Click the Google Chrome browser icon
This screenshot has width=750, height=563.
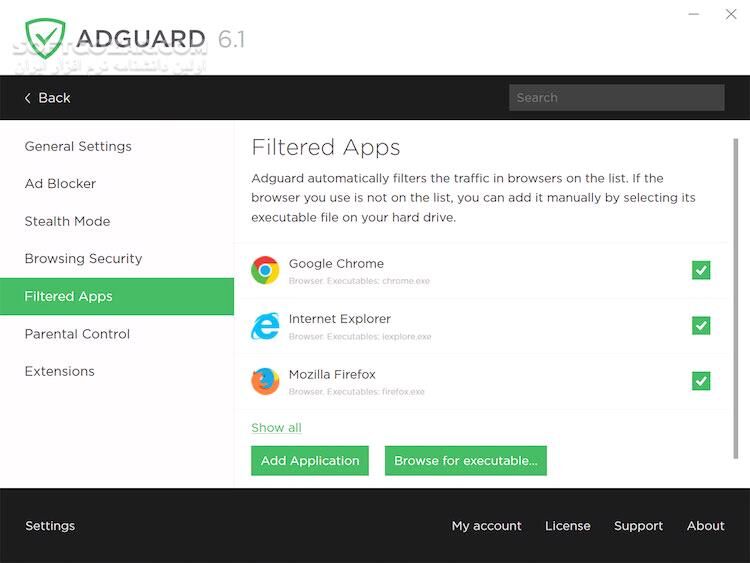(265, 270)
